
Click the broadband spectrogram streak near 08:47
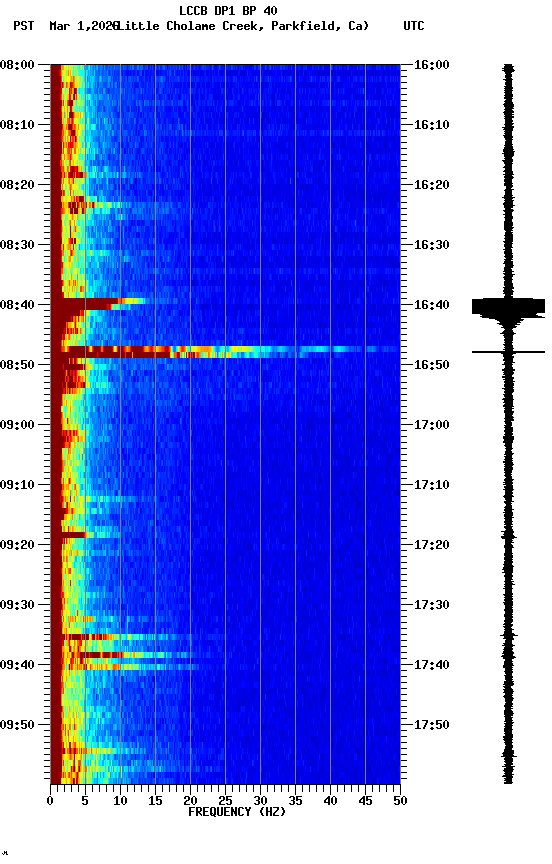pyautogui.click(x=226, y=352)
